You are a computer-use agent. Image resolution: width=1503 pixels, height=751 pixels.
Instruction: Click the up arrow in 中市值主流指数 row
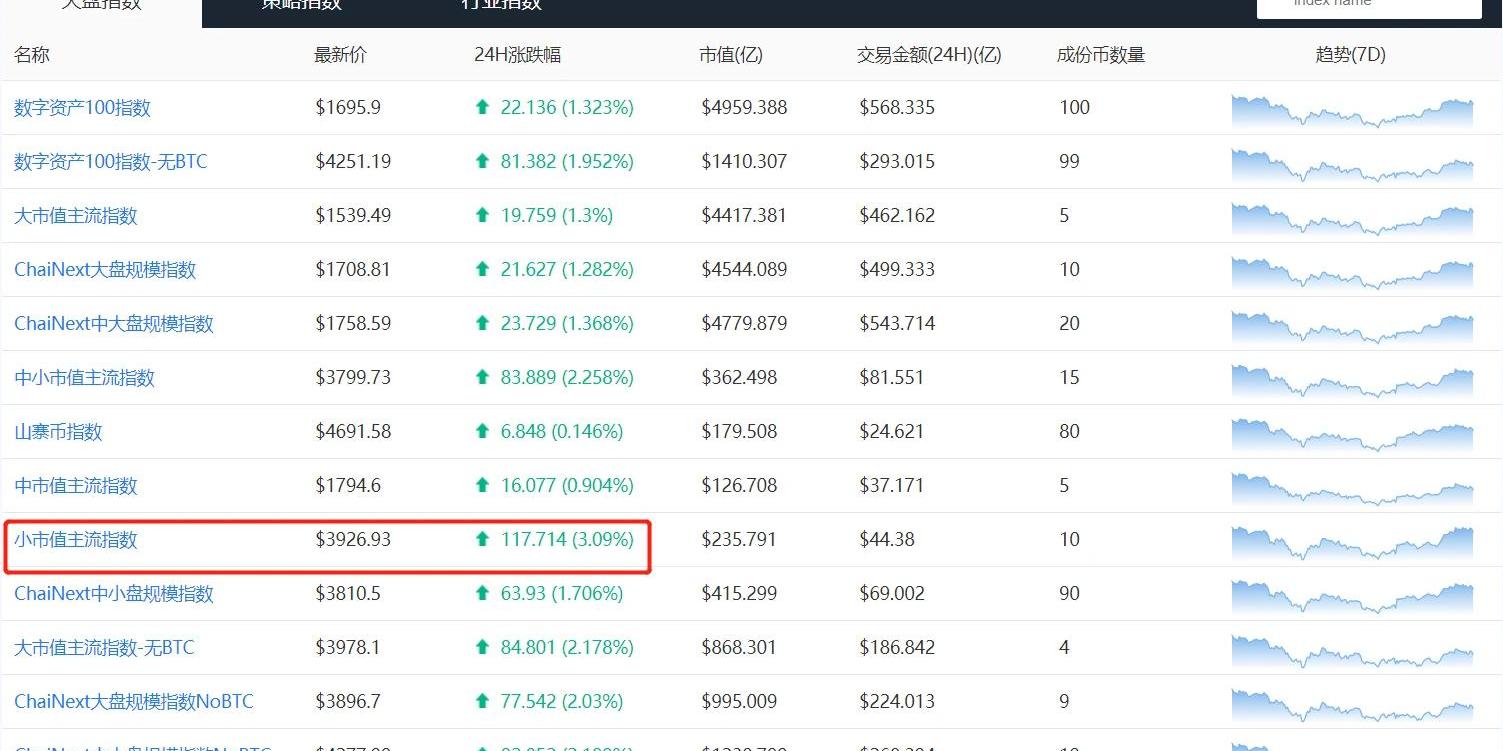(483, 486)
